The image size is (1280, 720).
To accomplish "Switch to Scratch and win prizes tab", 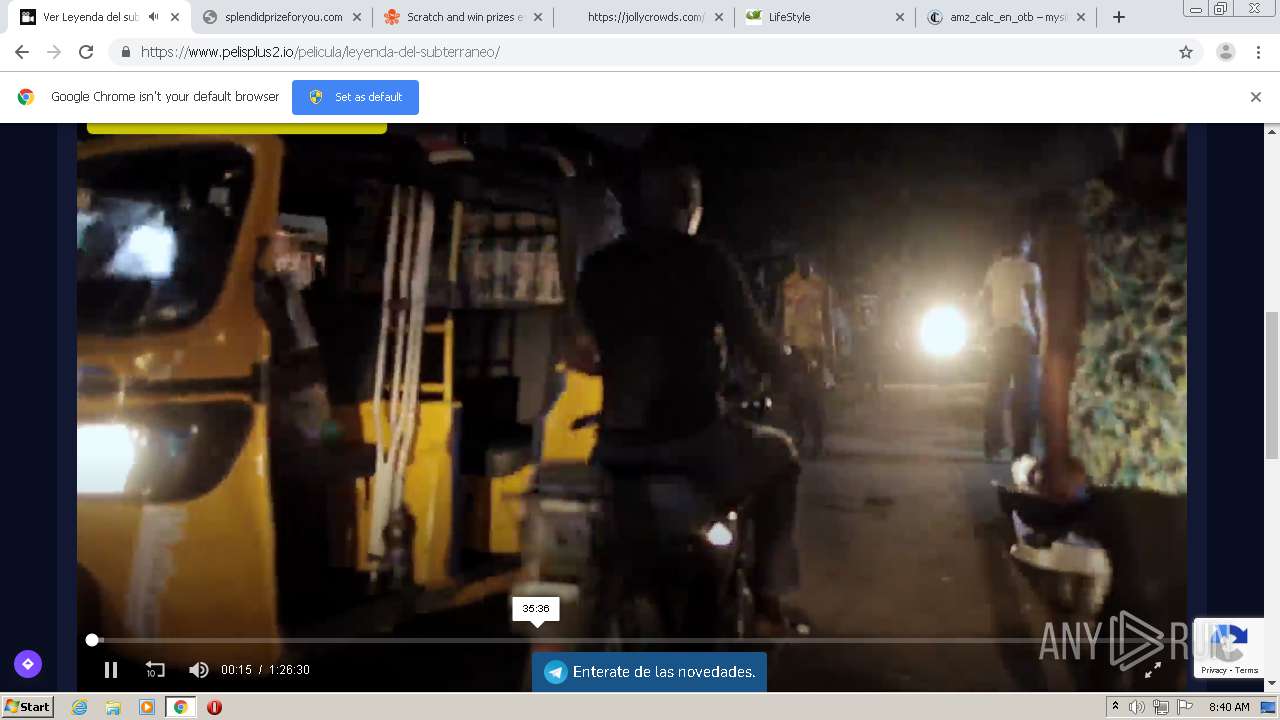I will point(462,17).
